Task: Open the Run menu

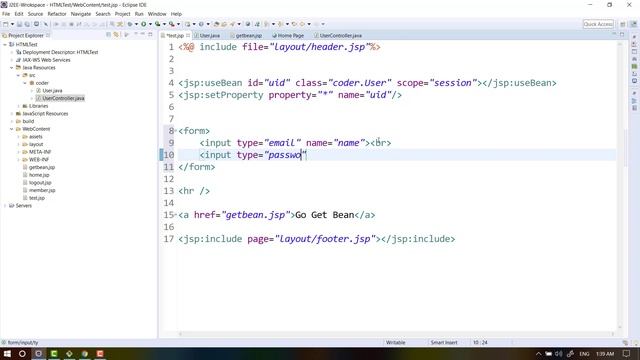Action: pyautogui.click(x=139, y=14)
